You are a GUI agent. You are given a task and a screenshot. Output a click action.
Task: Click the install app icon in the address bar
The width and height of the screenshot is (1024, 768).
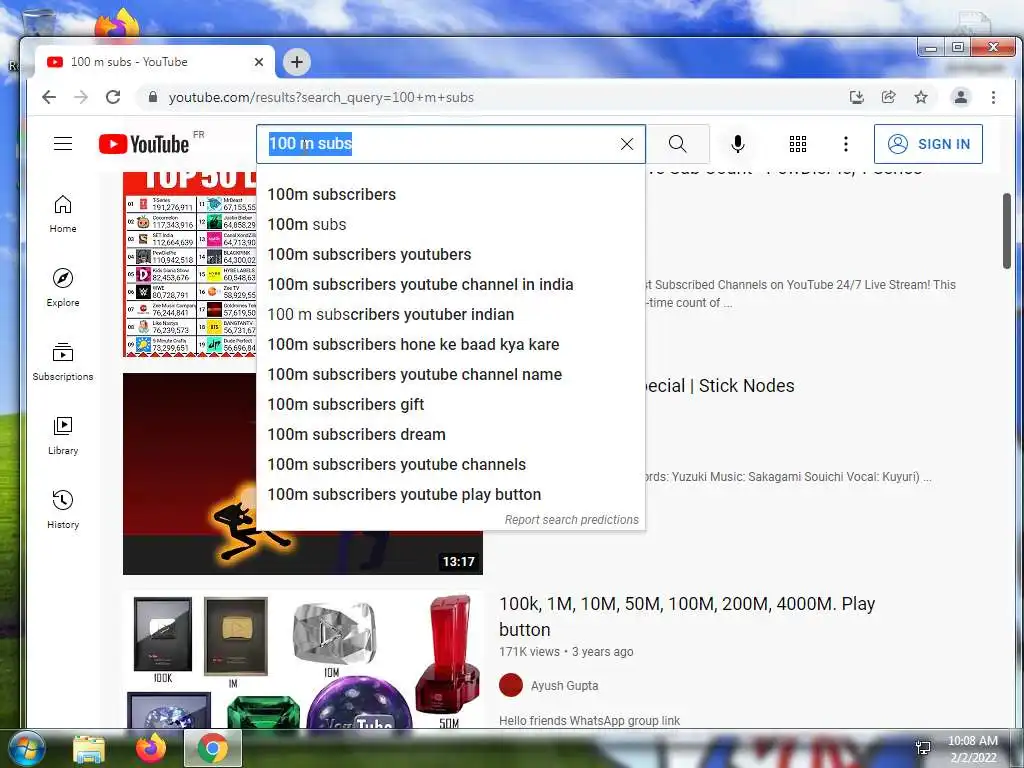point(856,97)
